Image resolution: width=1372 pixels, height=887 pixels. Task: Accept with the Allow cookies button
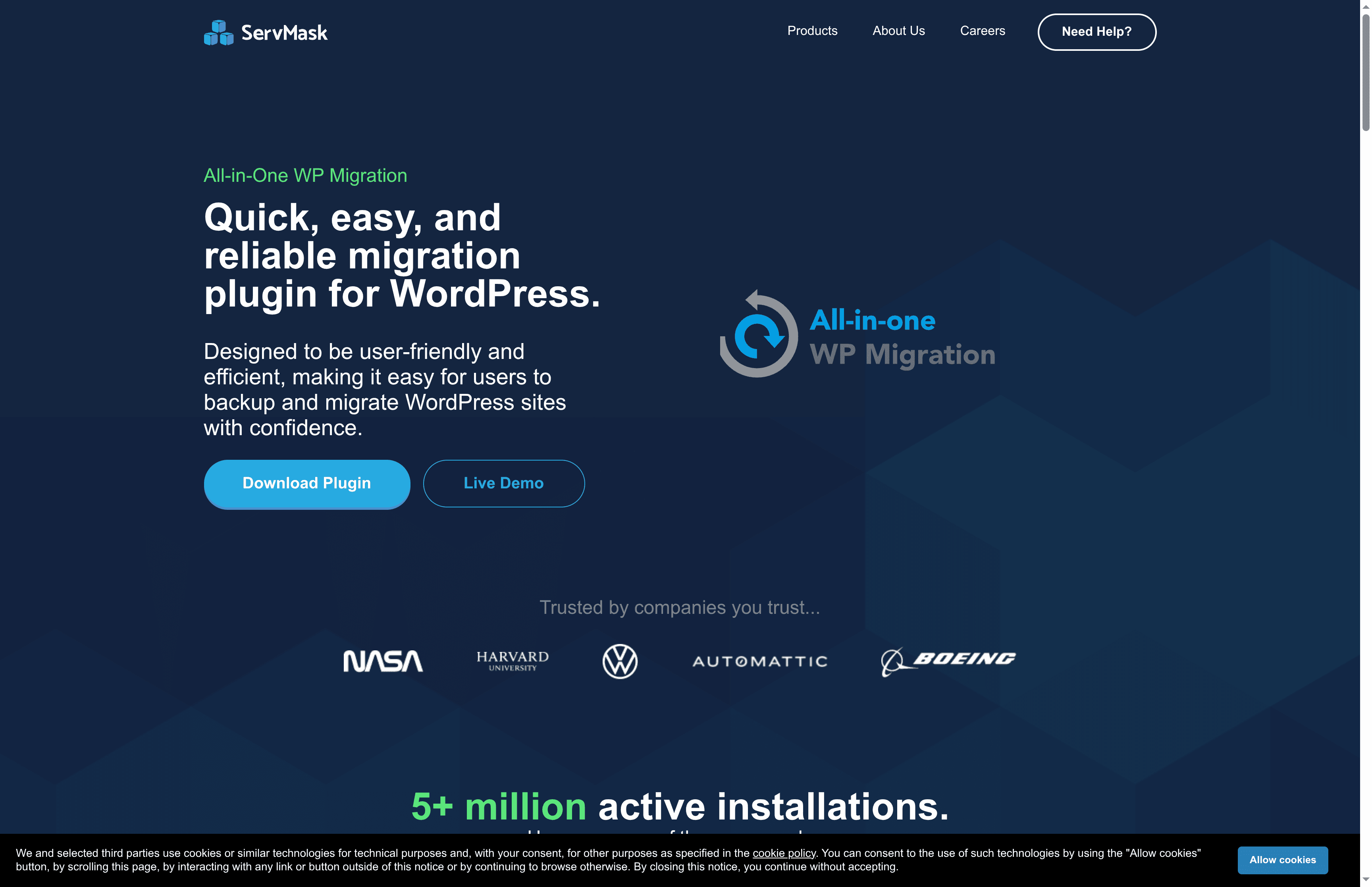pyautogui.click(x=1282, y=860)
